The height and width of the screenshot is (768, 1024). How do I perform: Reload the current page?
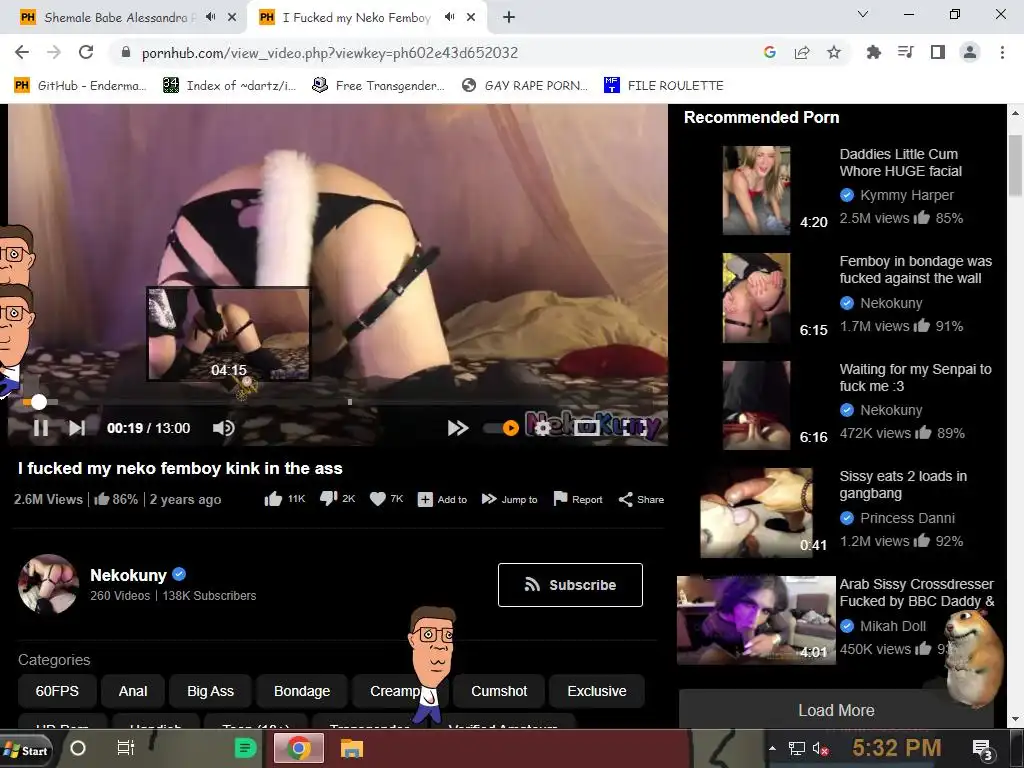tap(86, 52)
